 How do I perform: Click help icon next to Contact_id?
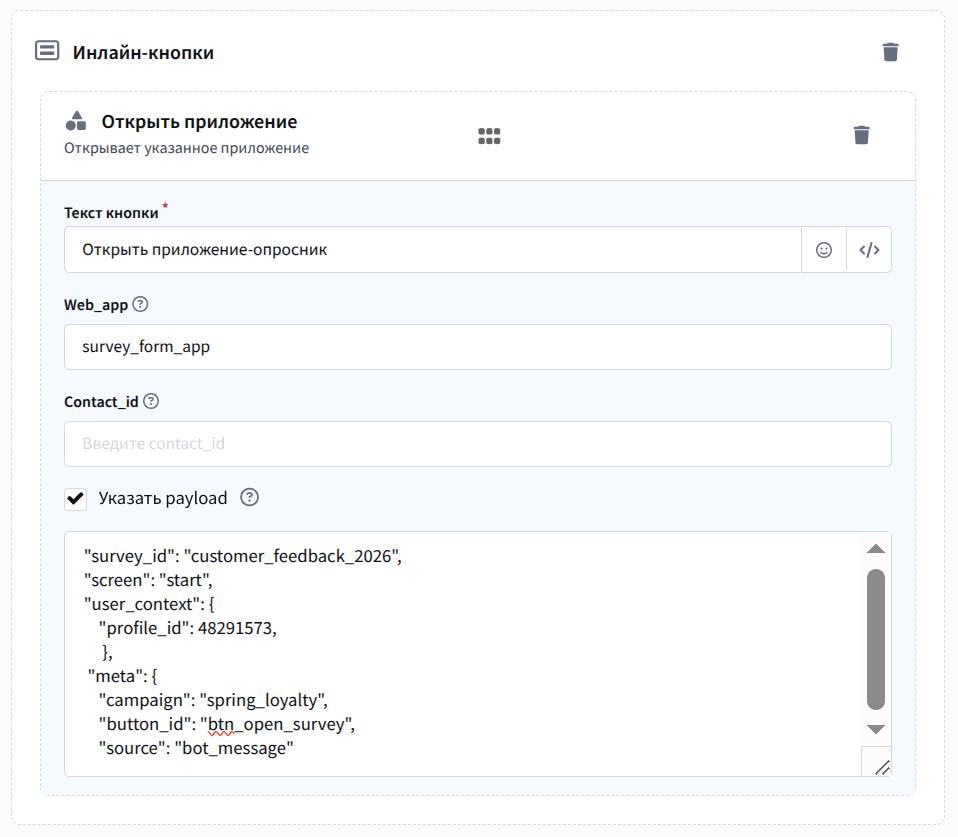coord(151,401)
